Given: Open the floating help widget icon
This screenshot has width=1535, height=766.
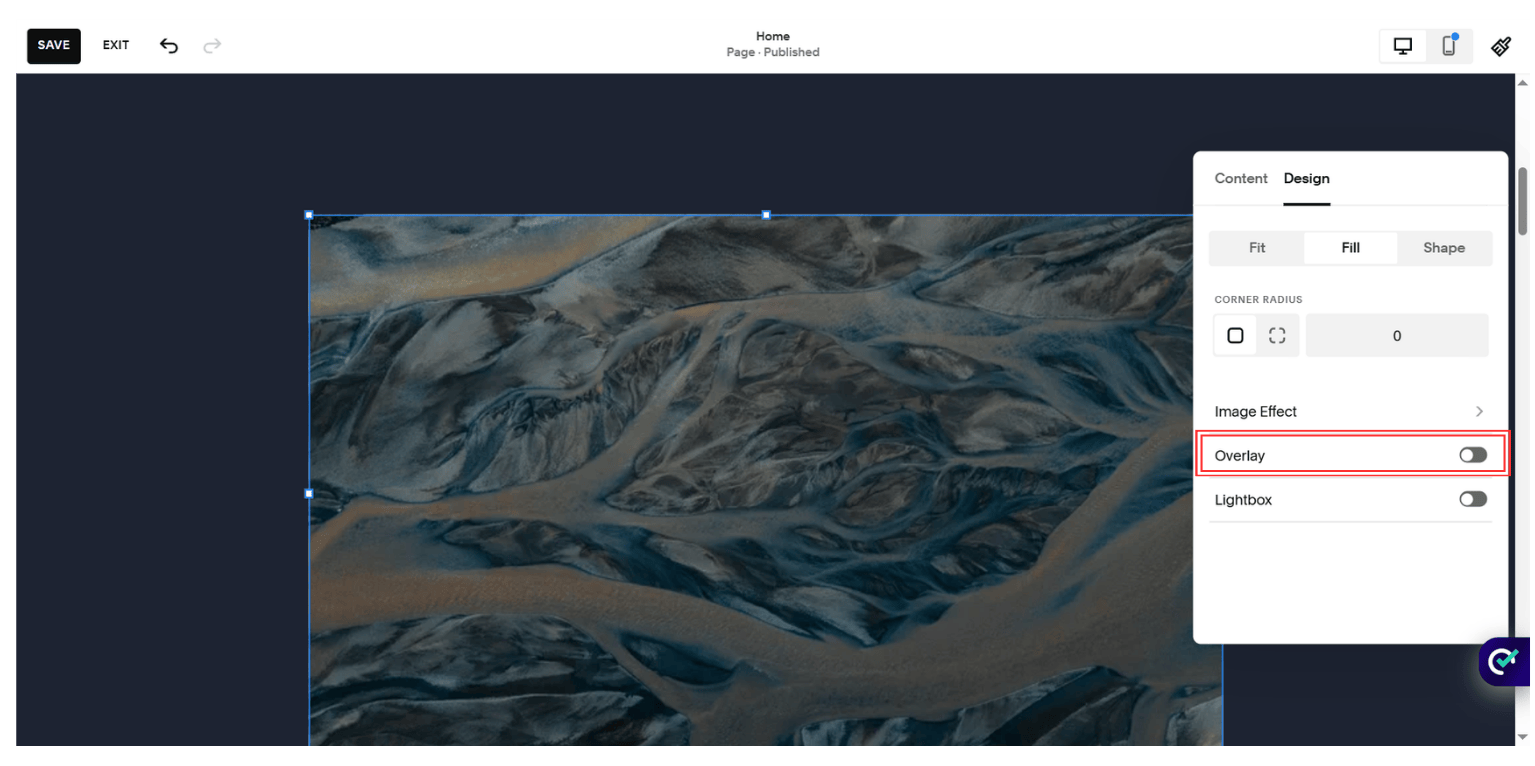Looking at the screenshot, I should coord(1504,661).
